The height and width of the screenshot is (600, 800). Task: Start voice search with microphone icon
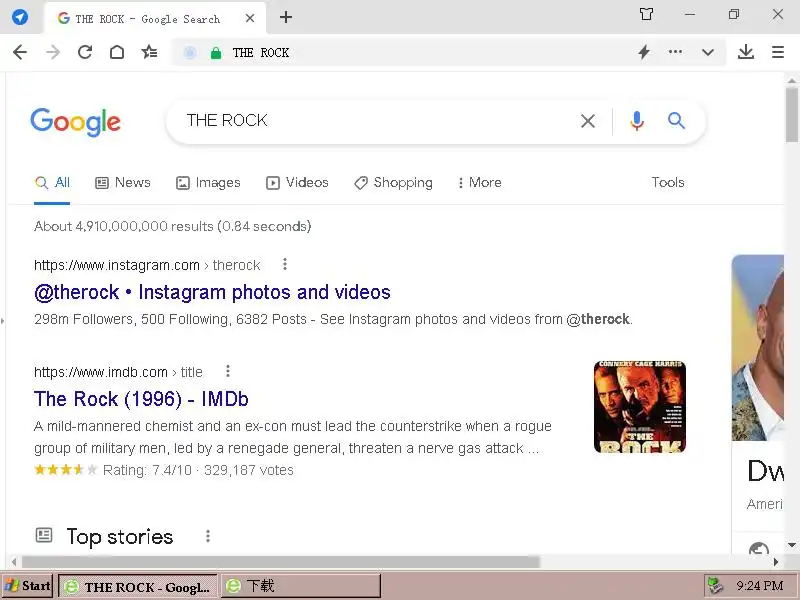[x=637, y=121]
